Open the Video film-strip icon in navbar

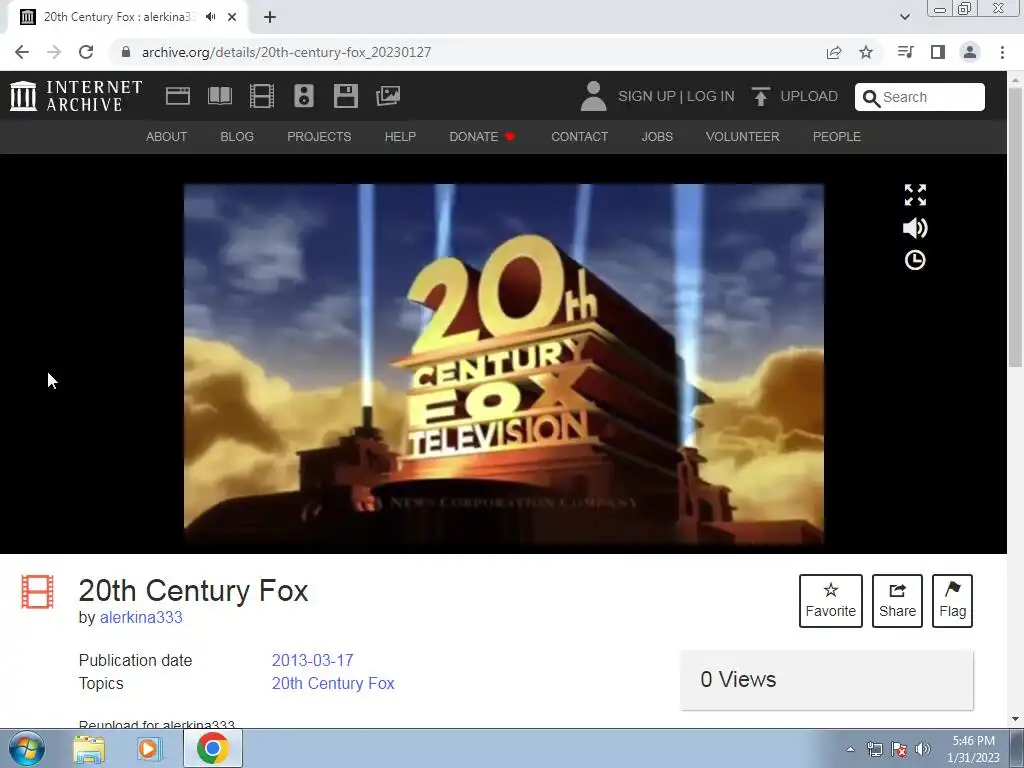262,96
